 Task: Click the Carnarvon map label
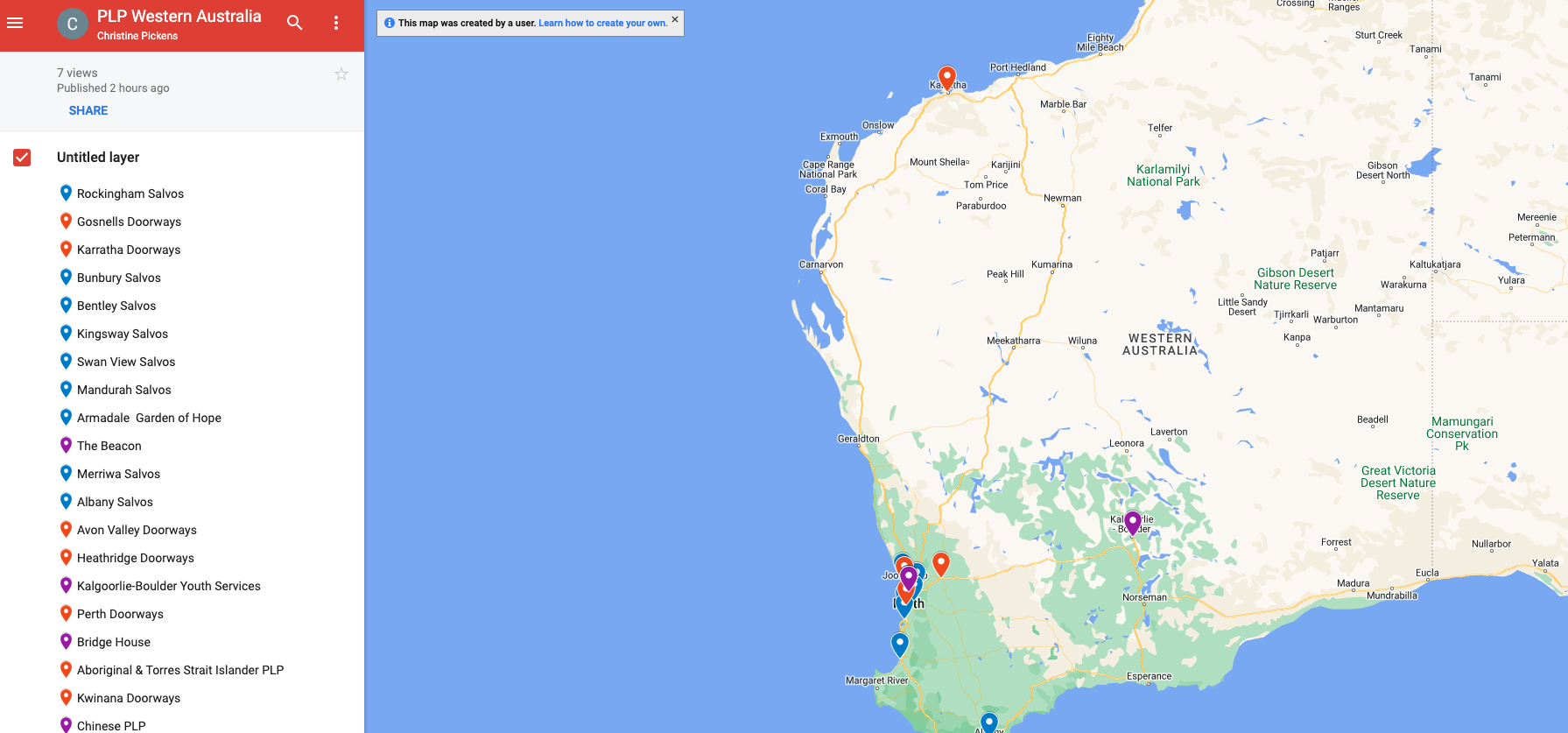[821, 264]
